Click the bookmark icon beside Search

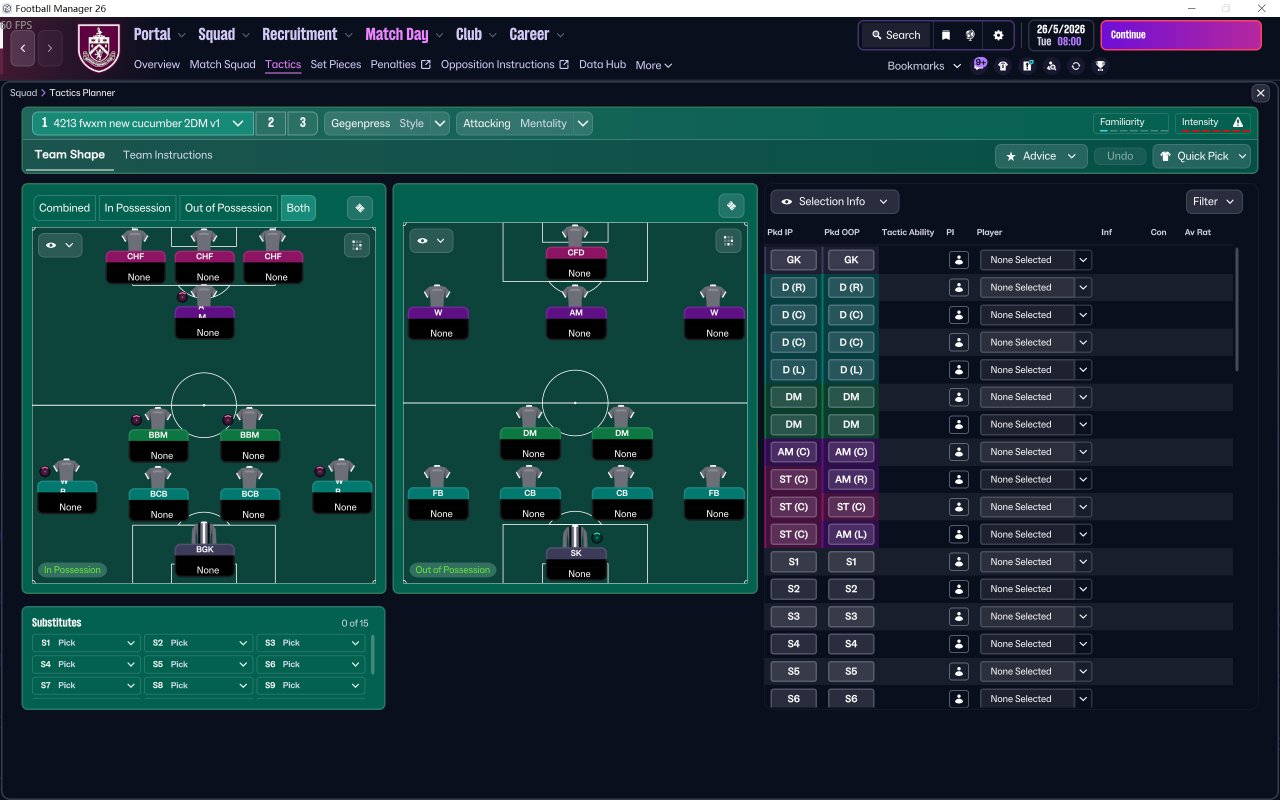point(946,35)
